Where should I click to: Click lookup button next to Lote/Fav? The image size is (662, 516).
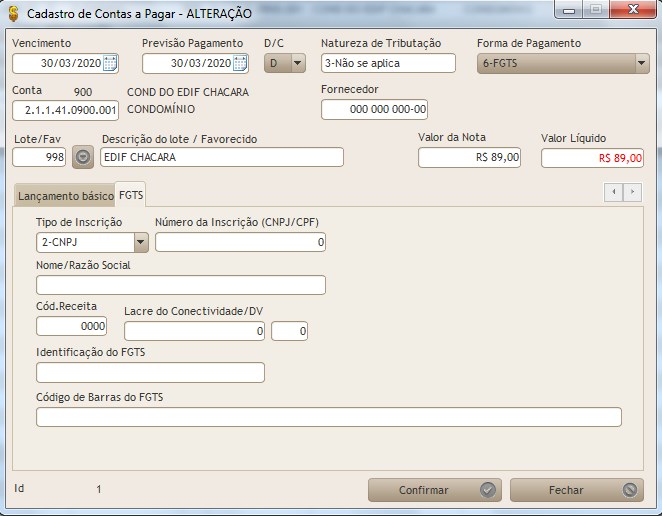pos(83,157)
